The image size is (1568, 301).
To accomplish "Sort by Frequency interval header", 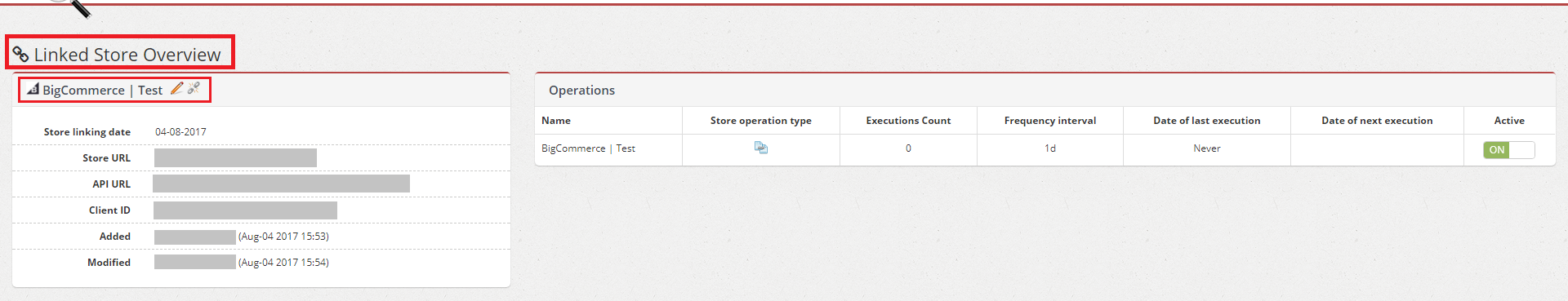I will pyautogui.click(x=1050, y=121).
